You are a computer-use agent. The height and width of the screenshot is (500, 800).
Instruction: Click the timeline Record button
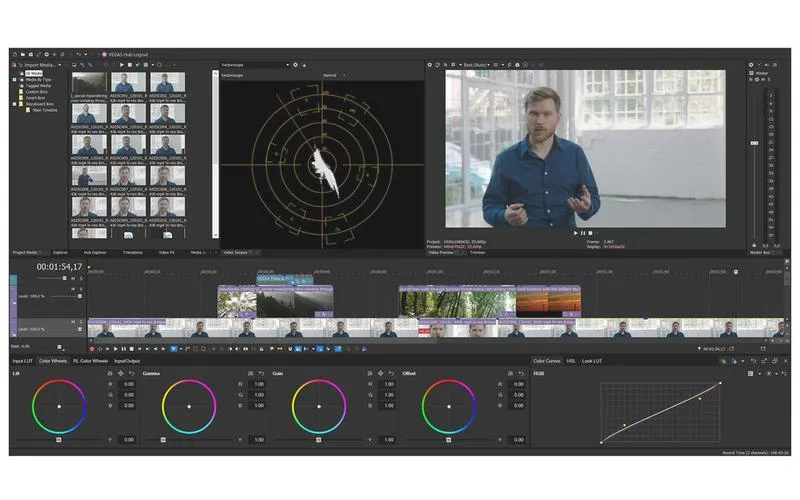92,349
